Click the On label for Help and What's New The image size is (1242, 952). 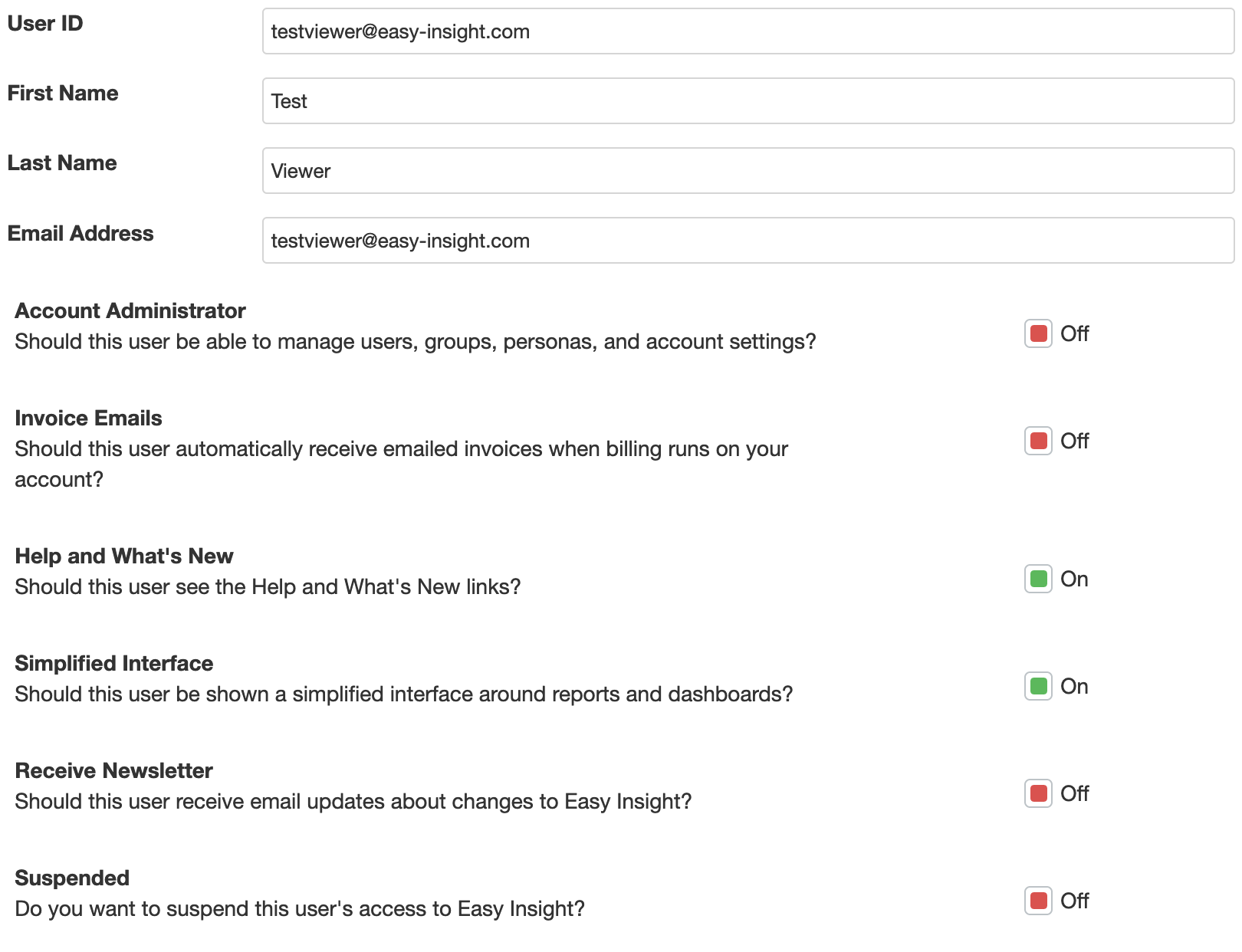tap(1074, 579)
